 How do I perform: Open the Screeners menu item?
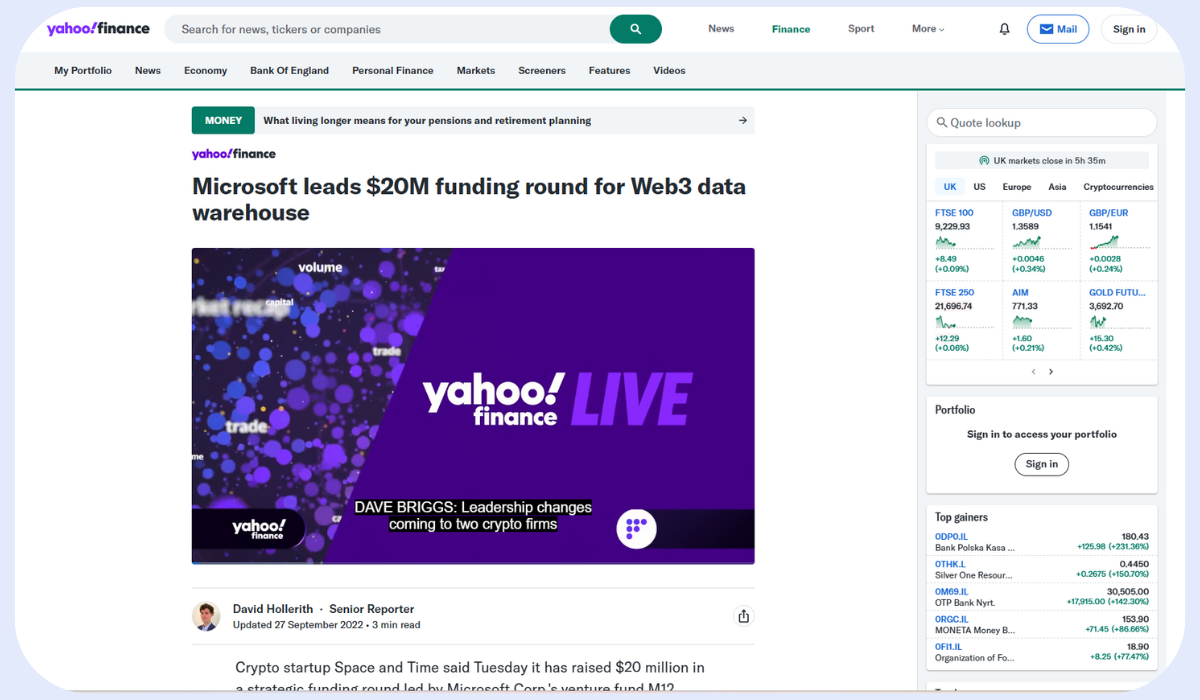pyautogui.click(x=541, y=71)
